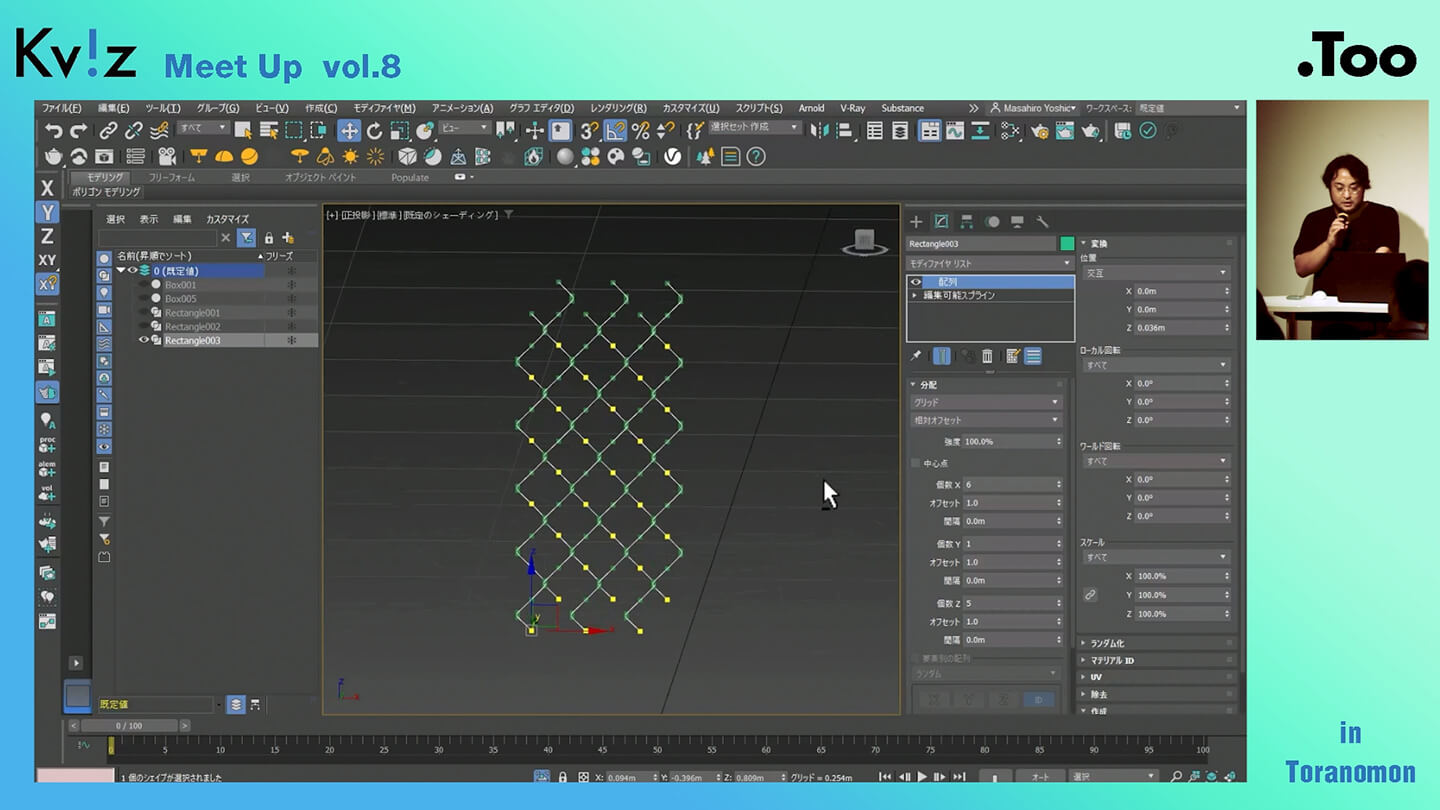1440x810 pixels.
Task: Open the Utilities wrench panel
Action: click(1042, 222)
